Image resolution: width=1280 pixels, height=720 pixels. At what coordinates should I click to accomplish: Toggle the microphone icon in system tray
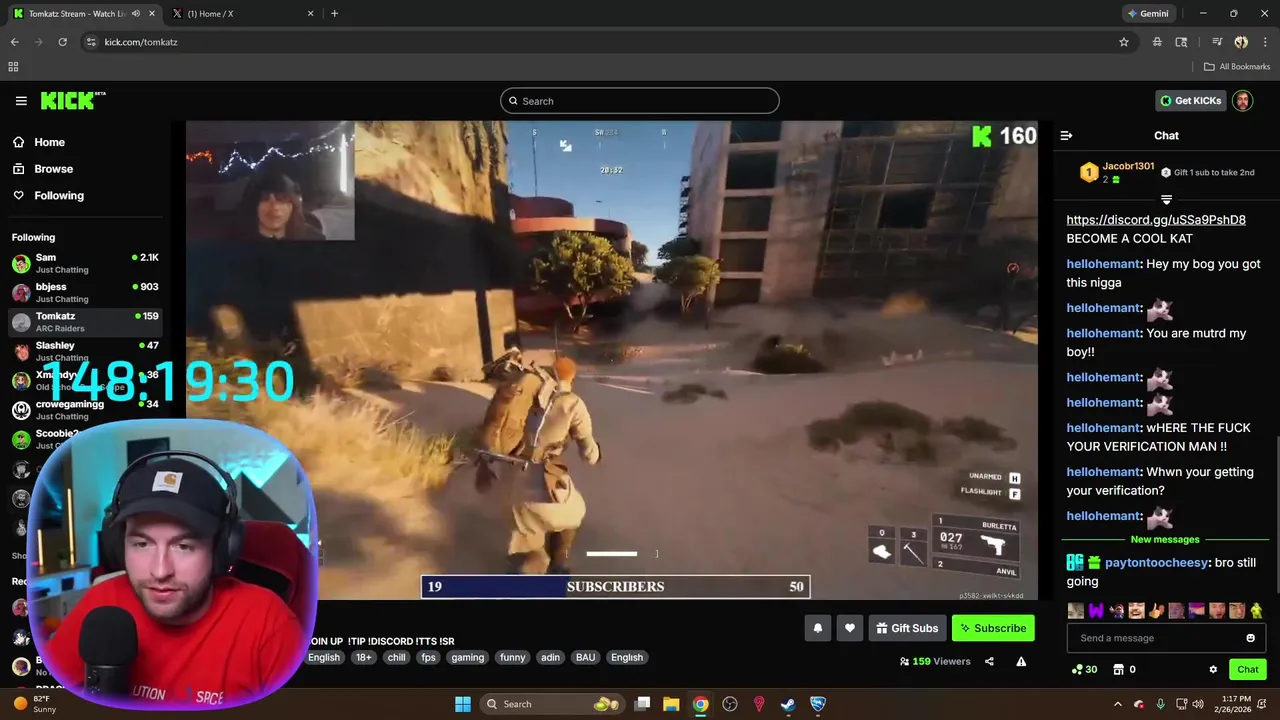click(1160, 704)
